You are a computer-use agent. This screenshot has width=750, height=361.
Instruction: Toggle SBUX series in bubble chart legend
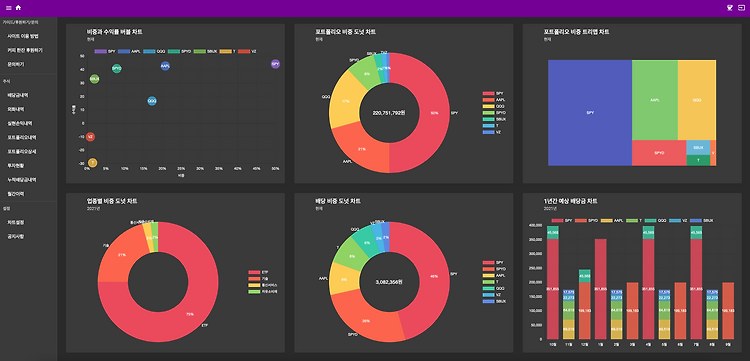[205, 51]
